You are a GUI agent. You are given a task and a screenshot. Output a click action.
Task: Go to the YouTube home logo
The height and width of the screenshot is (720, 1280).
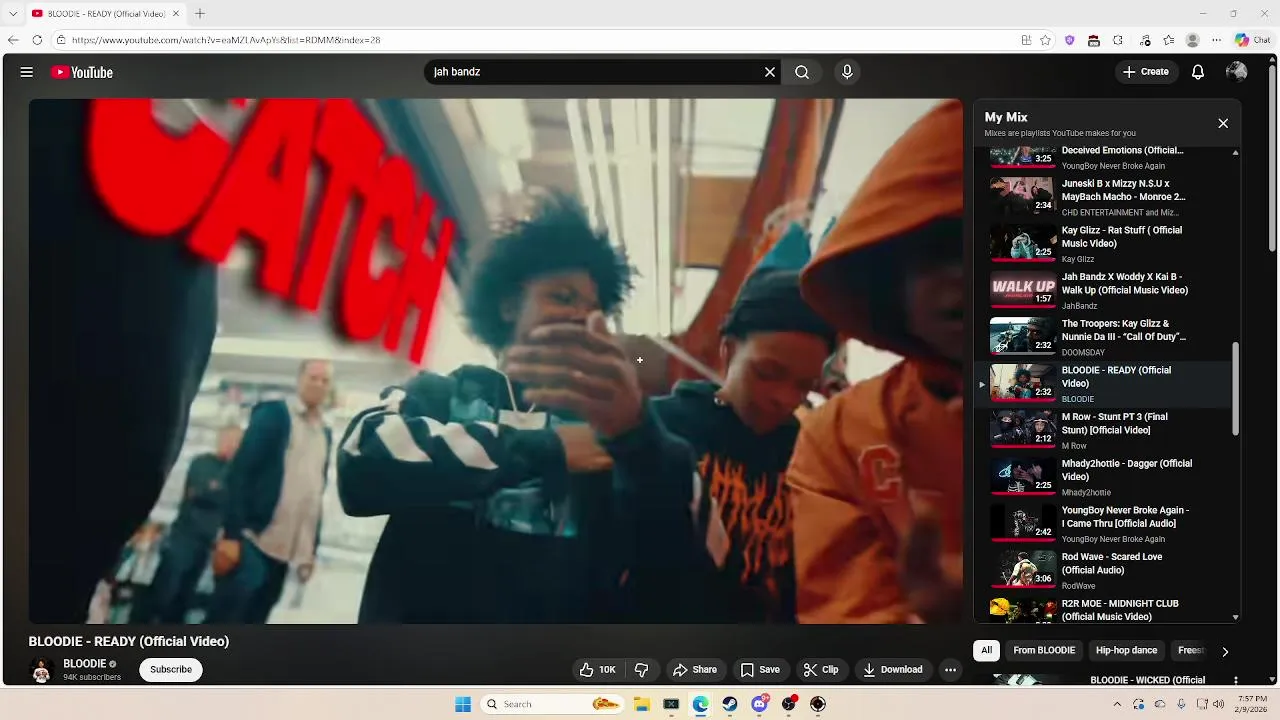tap(82, 72)
